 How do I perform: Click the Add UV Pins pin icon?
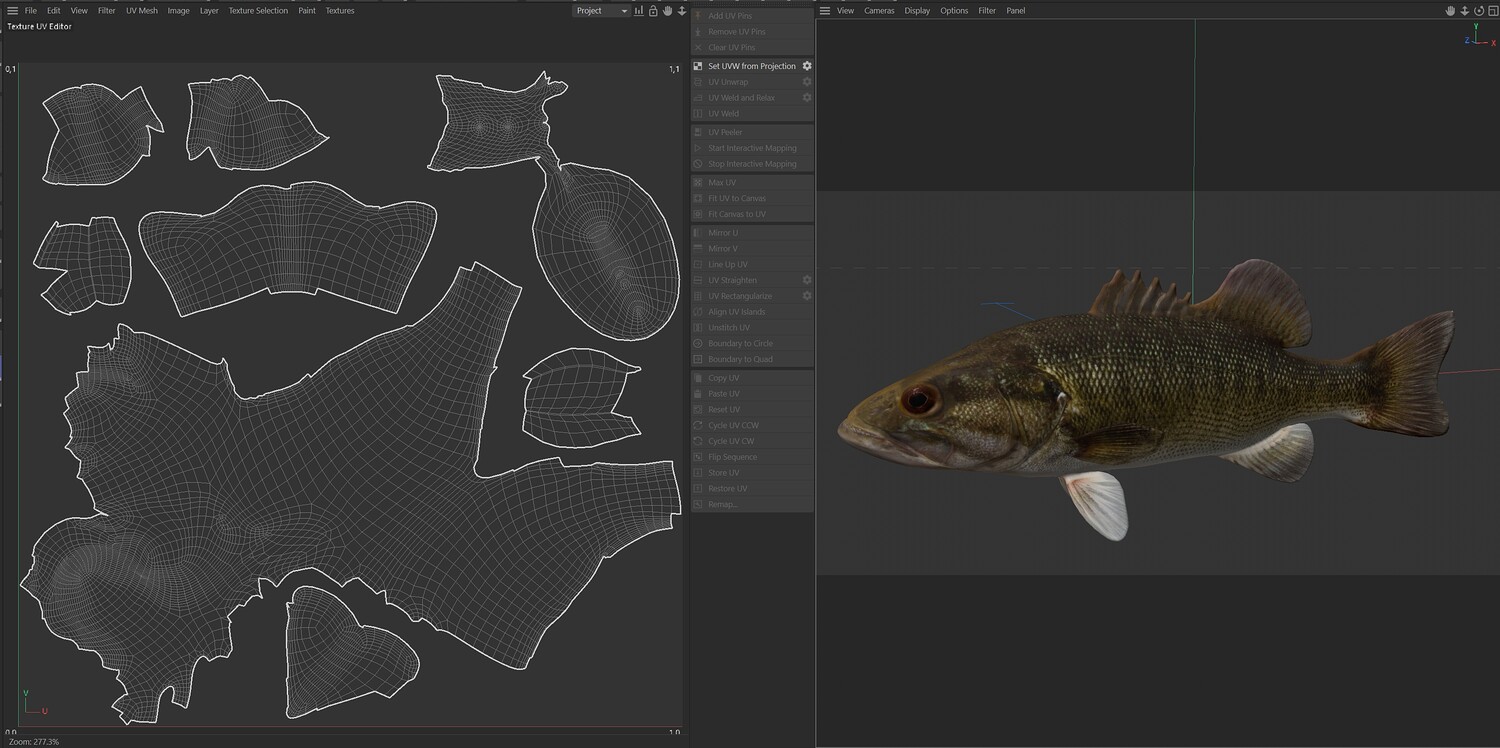pos(698,16)
